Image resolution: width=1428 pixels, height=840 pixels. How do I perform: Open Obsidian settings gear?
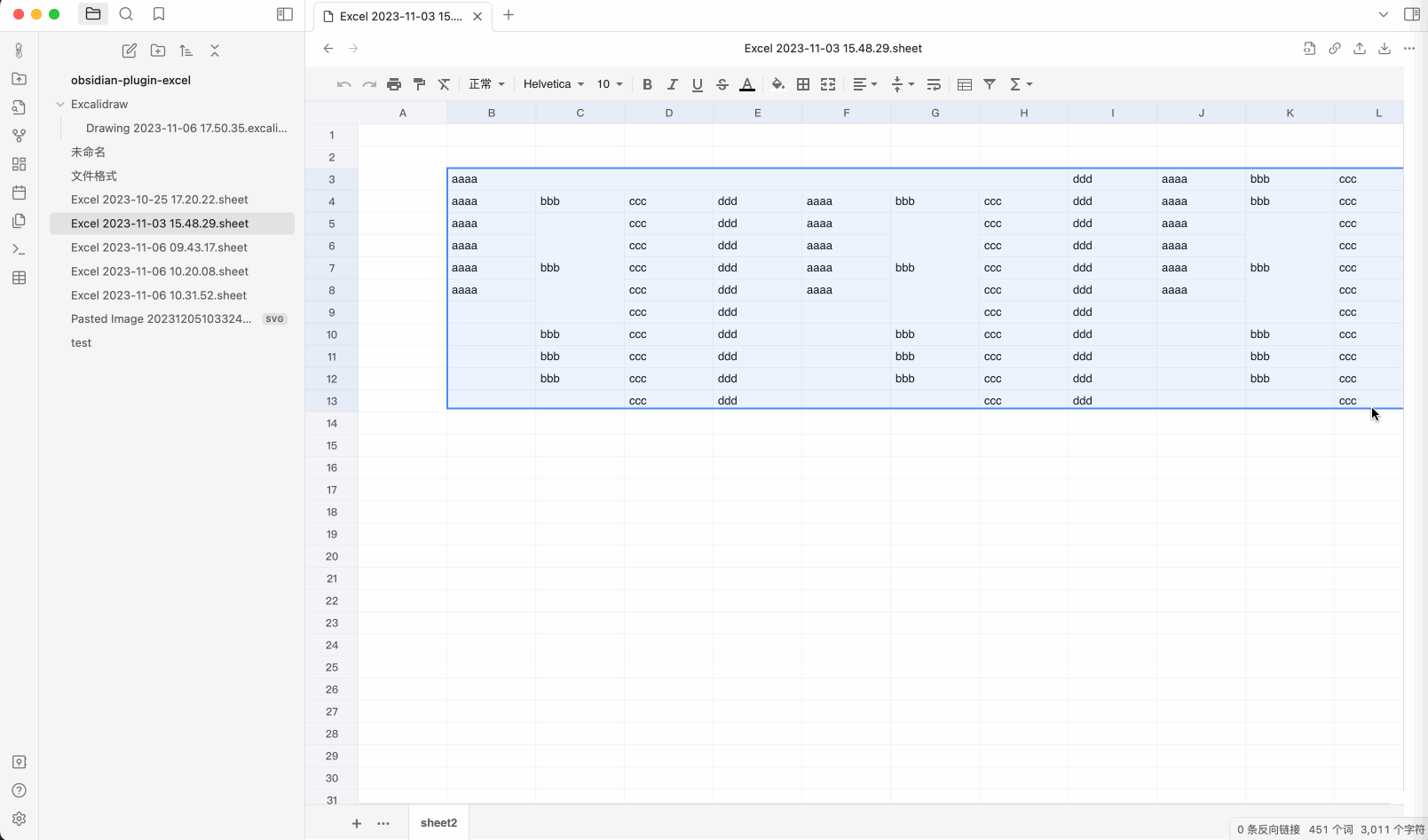19,819
